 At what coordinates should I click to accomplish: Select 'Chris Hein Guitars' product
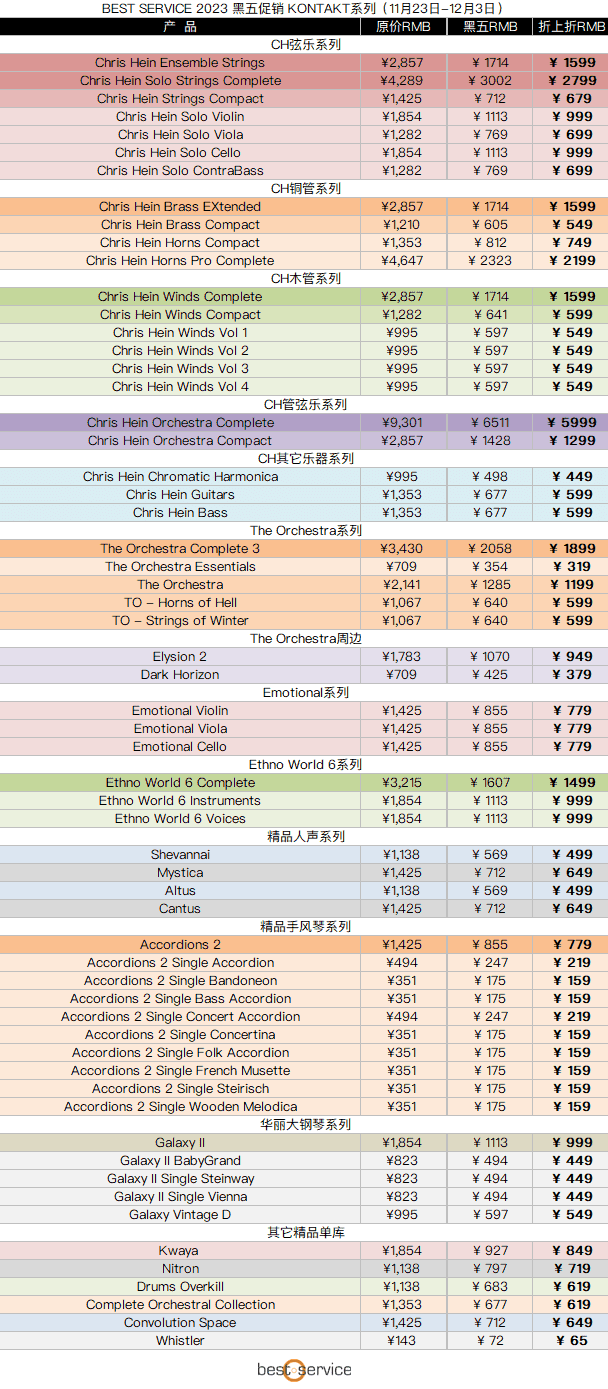tap(180, 495)
